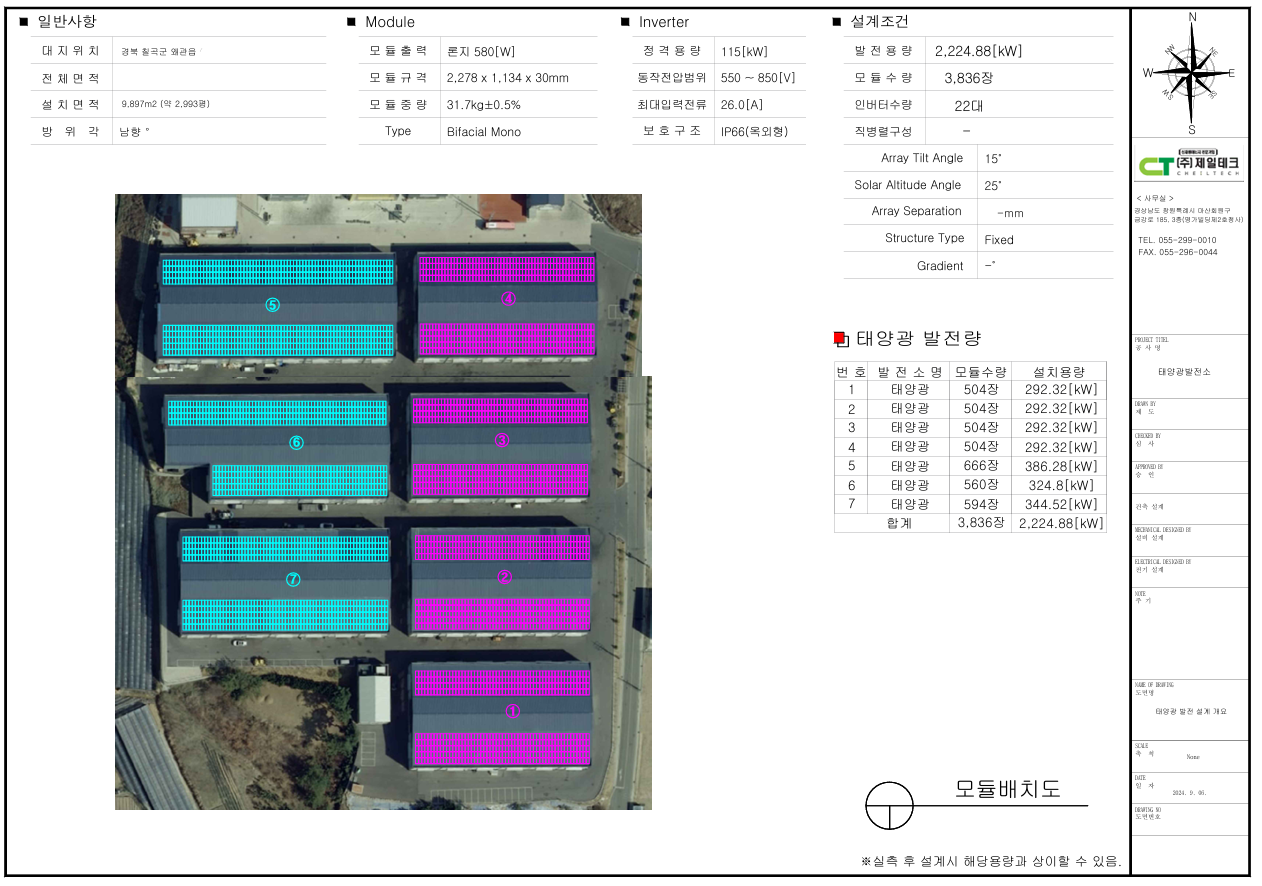The image size is (1262, 886).
Task: Click the TEL. 055-299-0010 phone number
Action: click(1177, 240)
